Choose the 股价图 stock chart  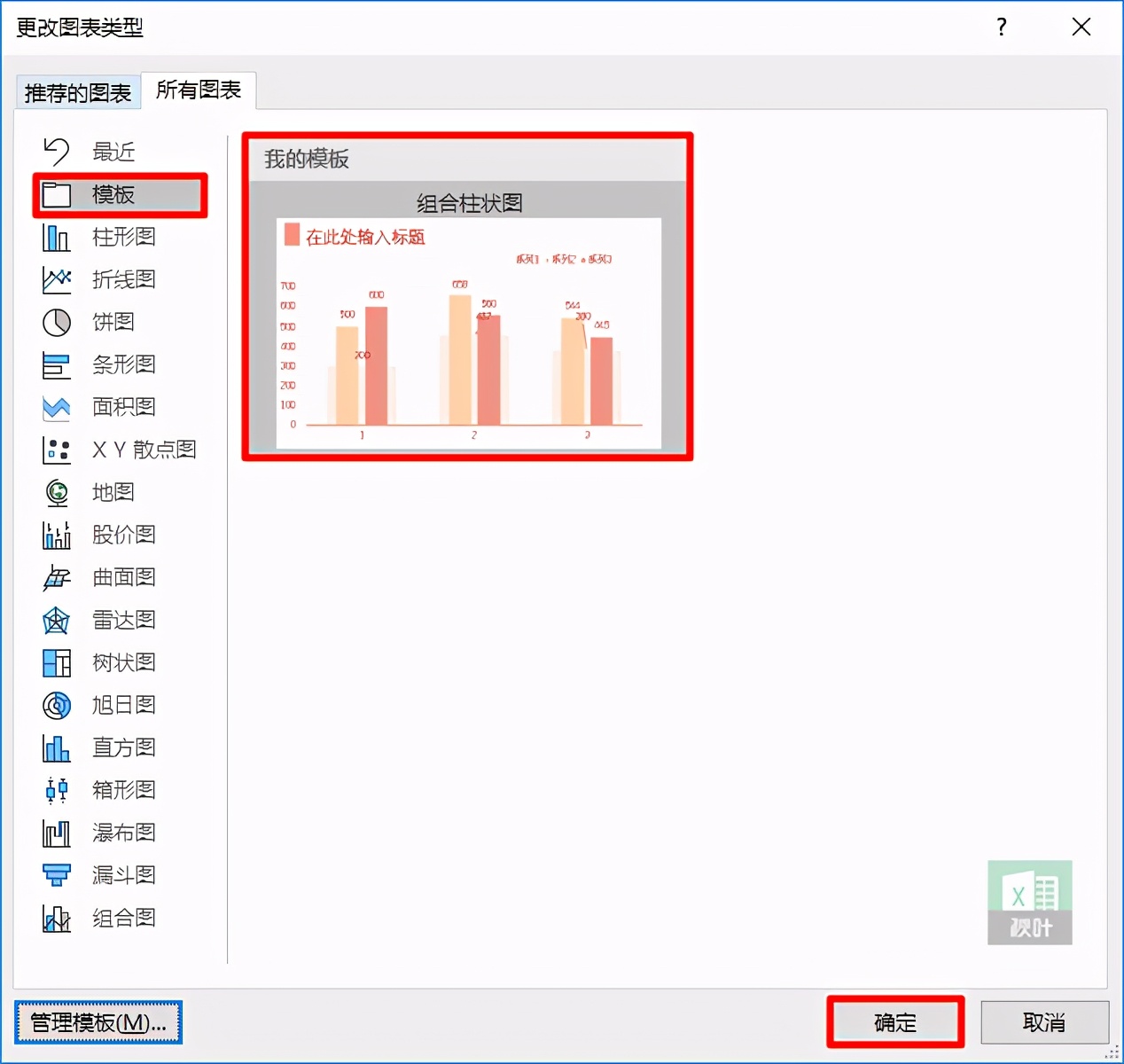click(x=123, y=535)
